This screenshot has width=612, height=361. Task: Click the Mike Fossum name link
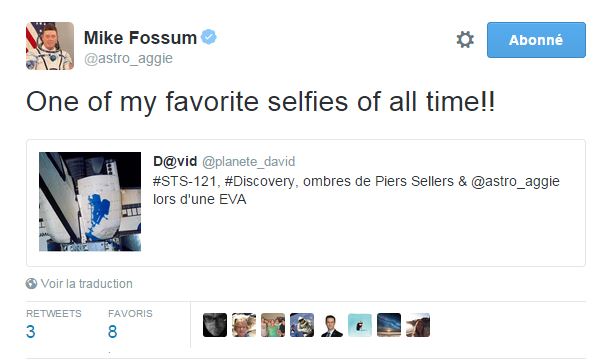(141, 38)
